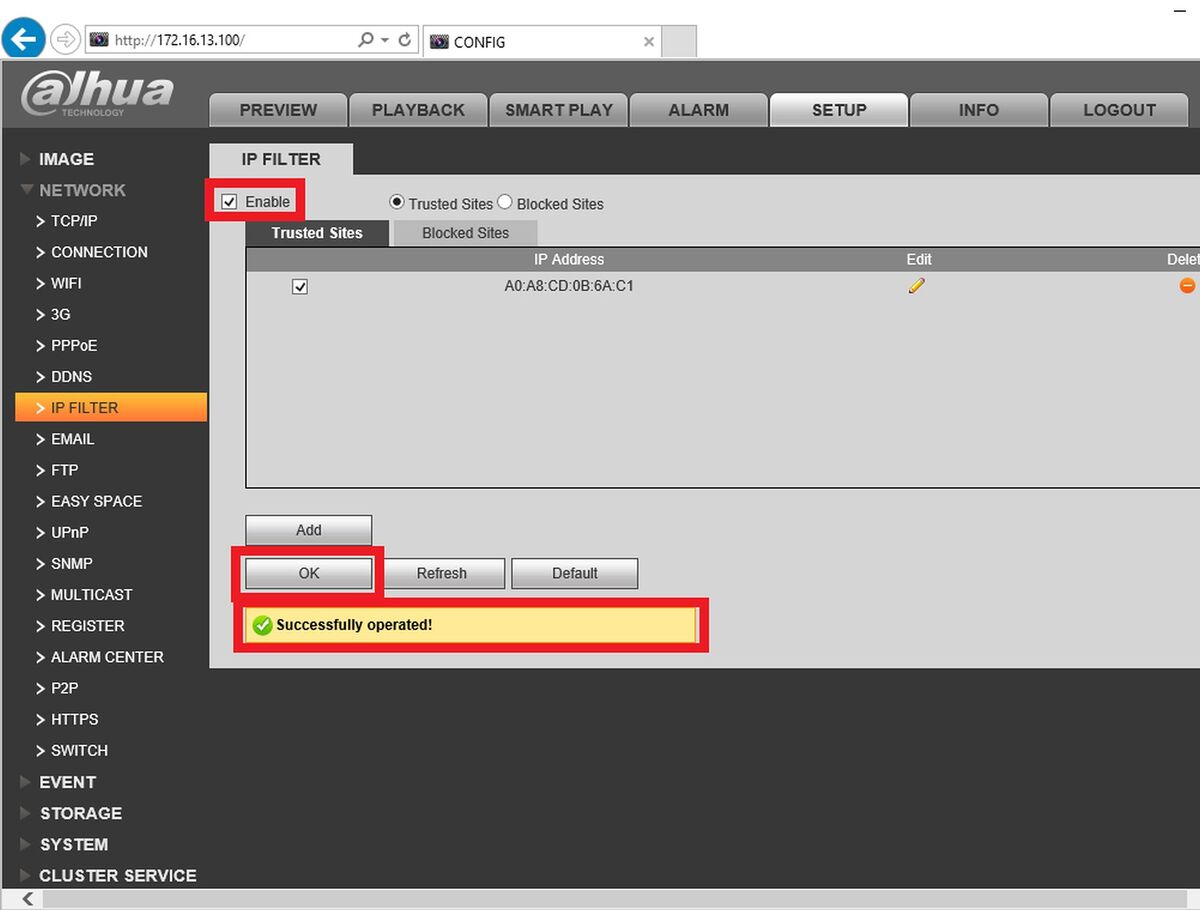Screen dimensions: 1200x910
Task: Click the Add button
Action: pos(309,530)
